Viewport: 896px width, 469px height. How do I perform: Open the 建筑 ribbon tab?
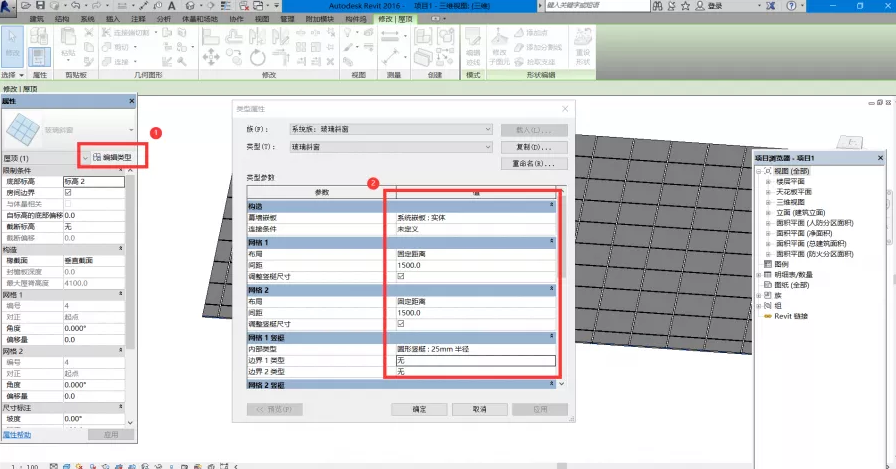(37, 18)
